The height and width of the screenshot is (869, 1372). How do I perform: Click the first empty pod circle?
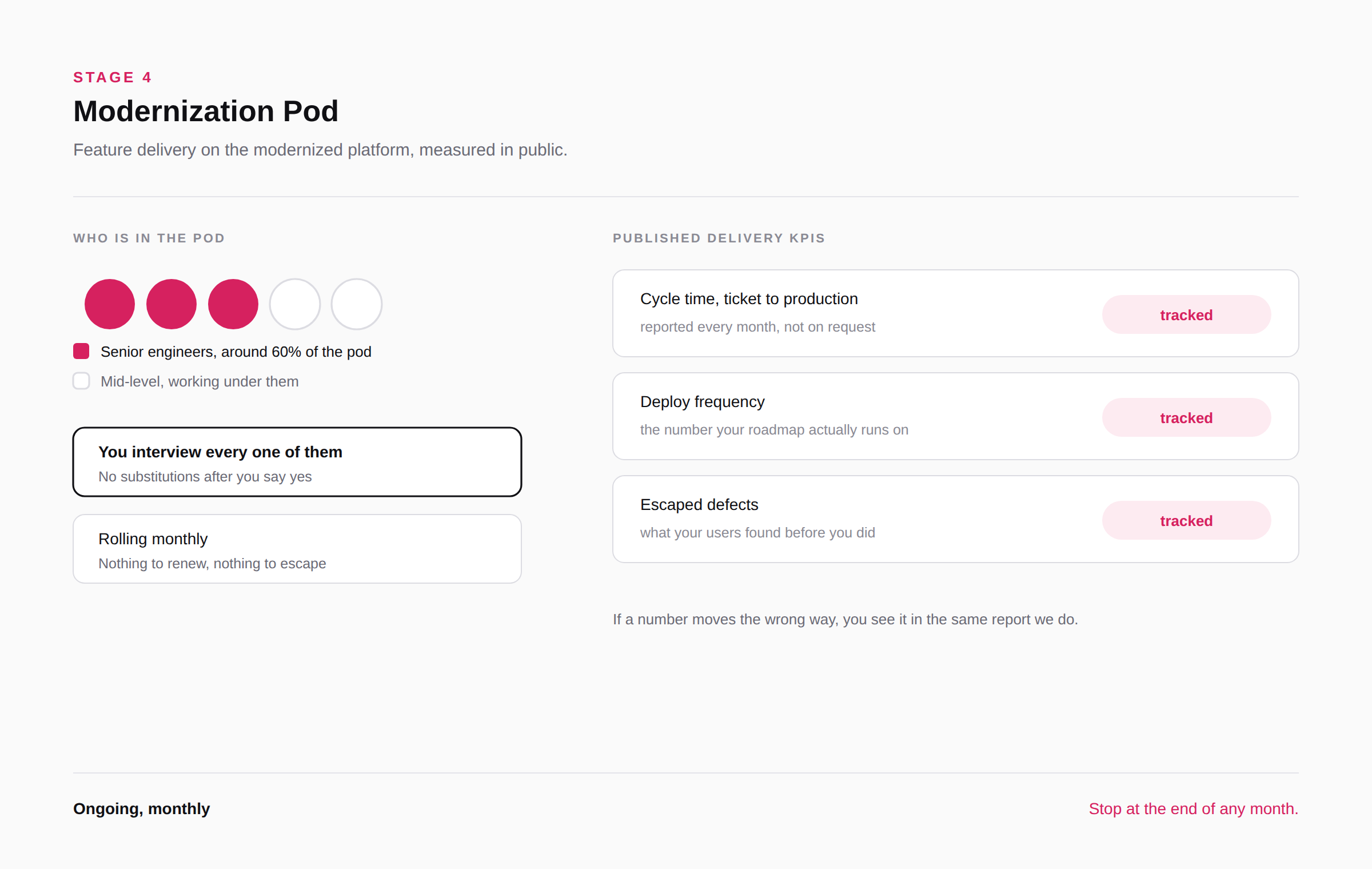[295, 304]
